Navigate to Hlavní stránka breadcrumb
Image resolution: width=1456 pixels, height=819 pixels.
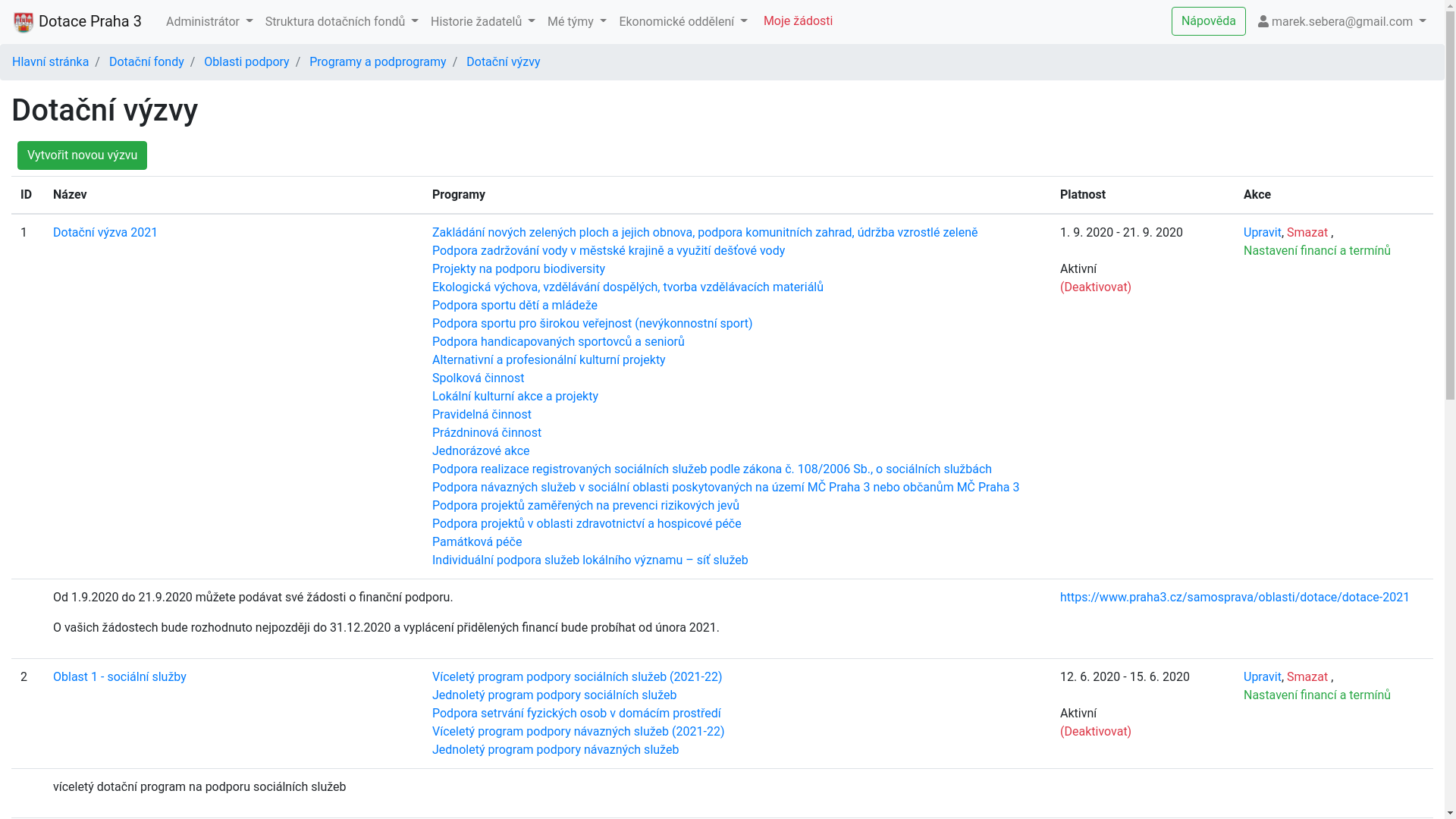pyautogui.click(x=50, y=62)
